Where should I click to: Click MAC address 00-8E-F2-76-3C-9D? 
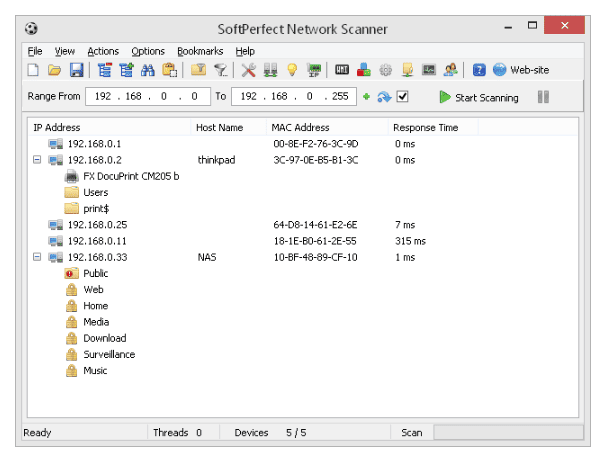pyautogui.click(x=316, y=144)
